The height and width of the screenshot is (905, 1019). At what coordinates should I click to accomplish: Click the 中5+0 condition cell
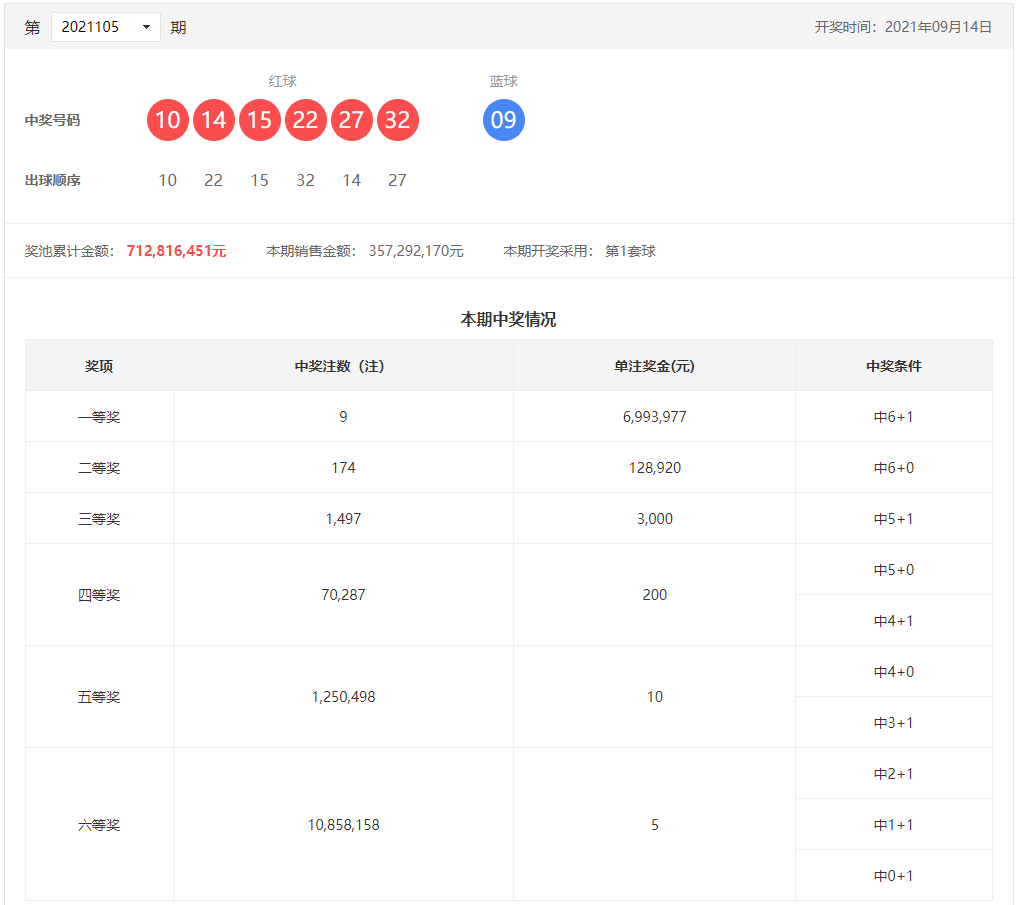[x=893, y=570]
